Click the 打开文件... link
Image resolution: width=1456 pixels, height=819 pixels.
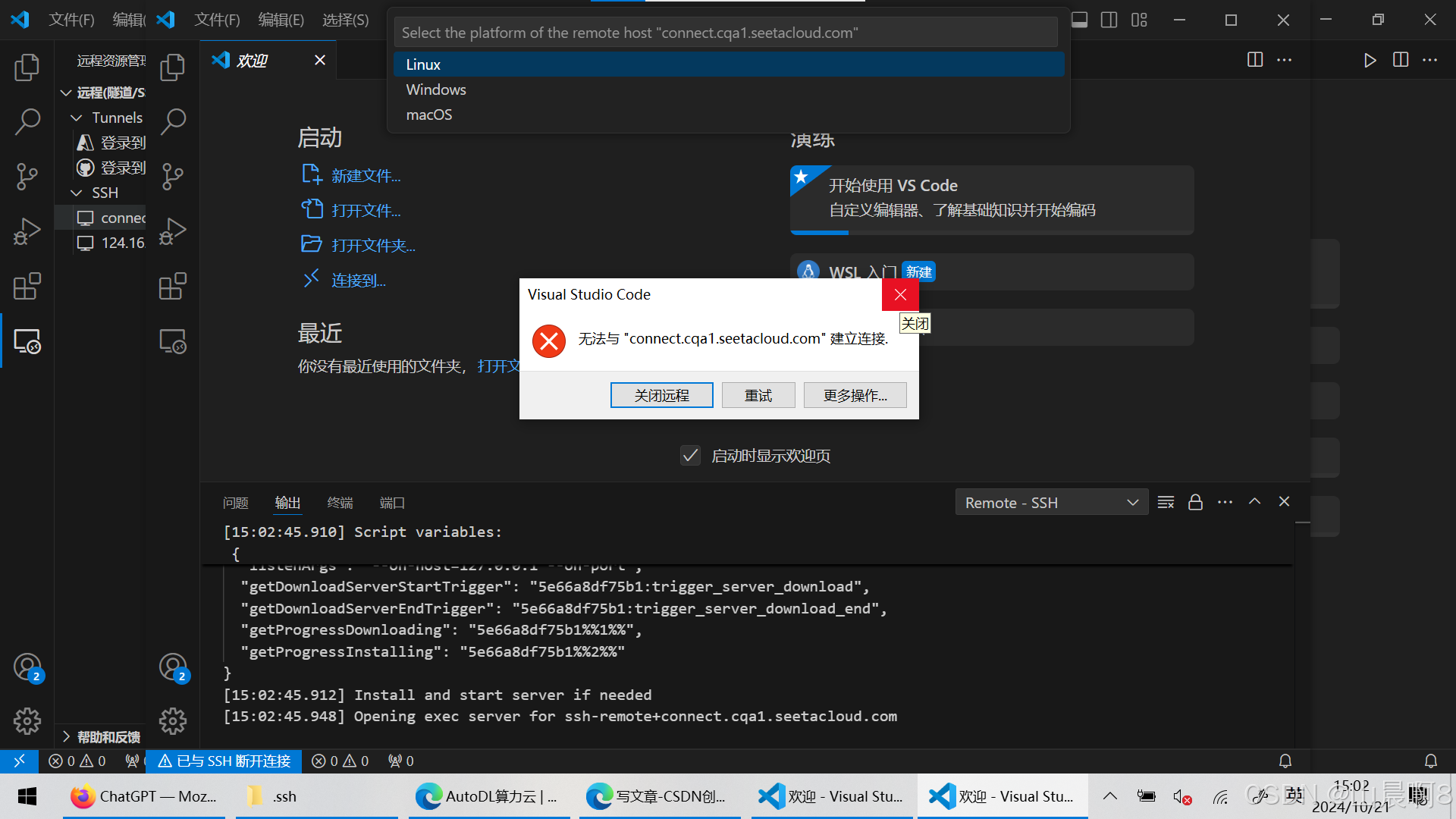point(366,211)
